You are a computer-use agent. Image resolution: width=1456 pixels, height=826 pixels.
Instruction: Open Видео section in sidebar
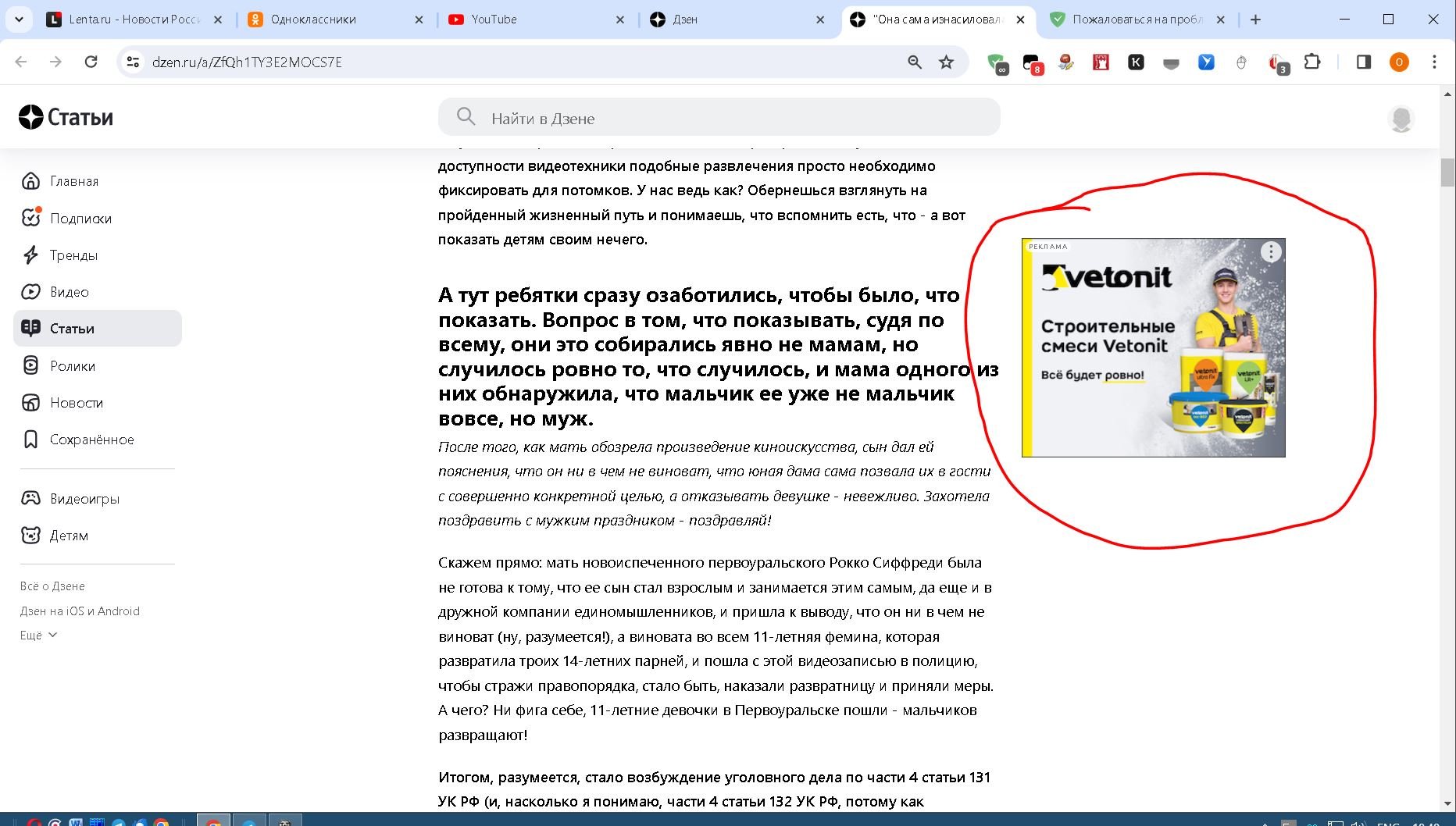click(x=69, y=292)
